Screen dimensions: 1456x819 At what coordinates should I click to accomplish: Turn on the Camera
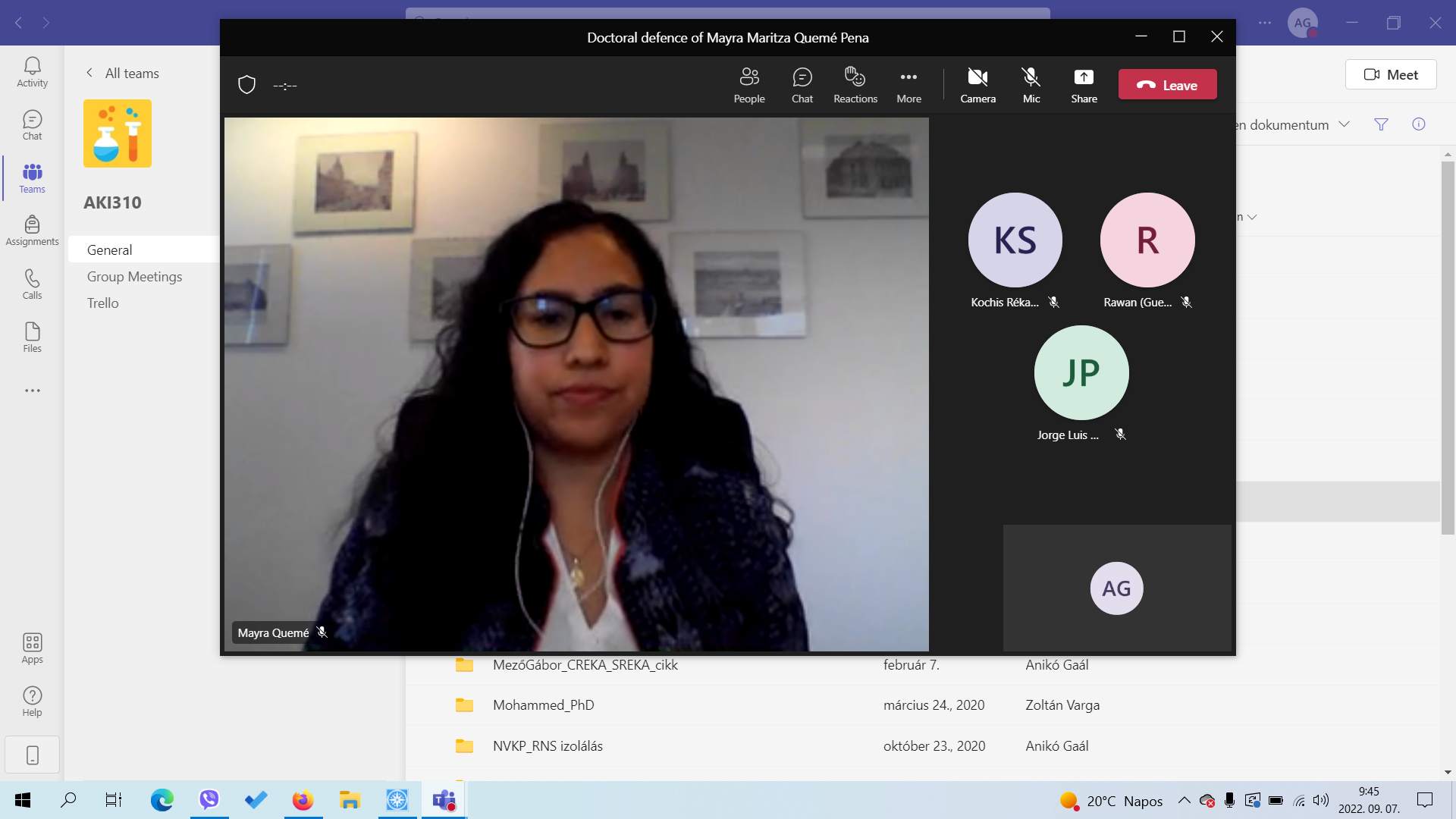[x=977, y=84]
